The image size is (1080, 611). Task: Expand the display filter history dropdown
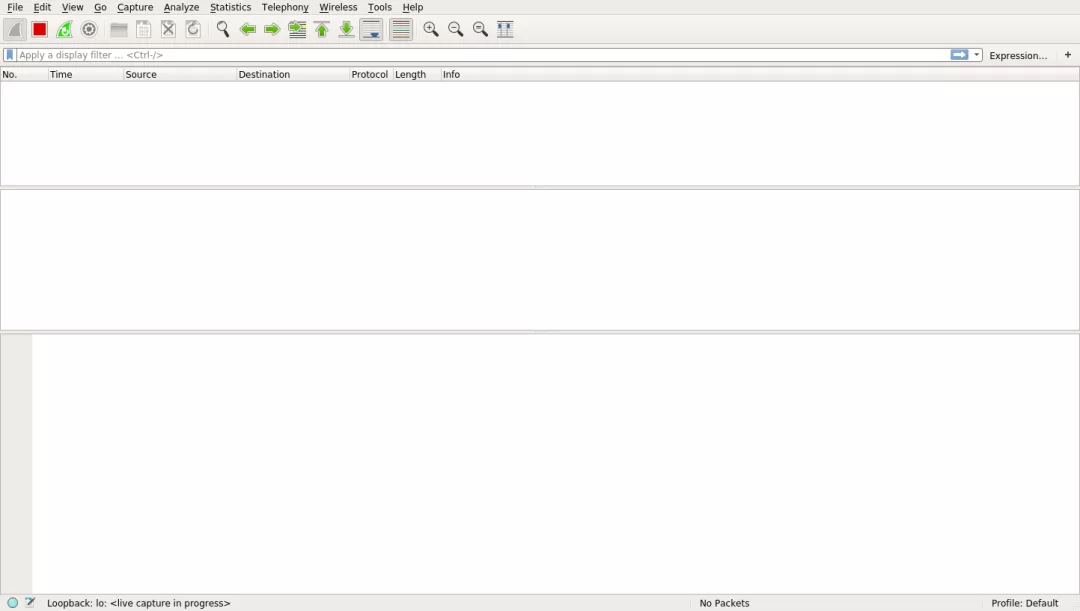coord(976,55)
